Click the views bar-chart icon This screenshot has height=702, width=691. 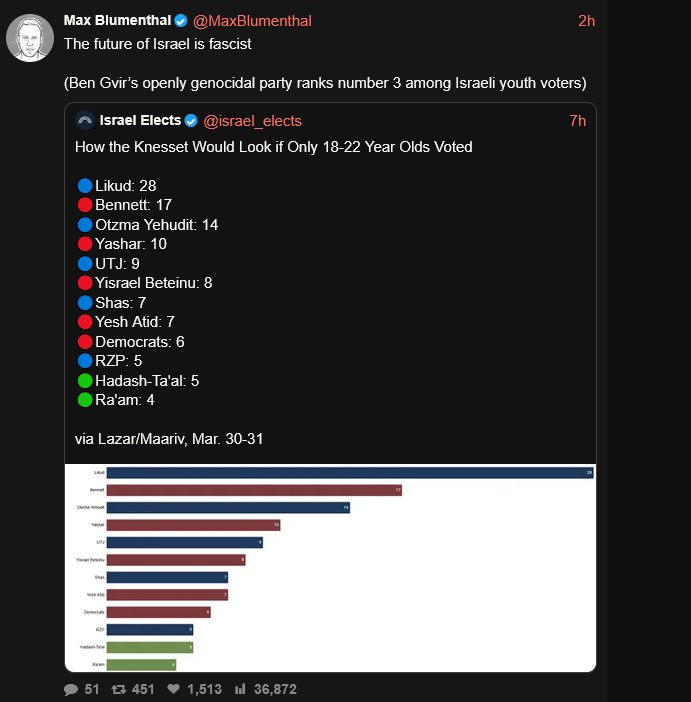point(240,689)
